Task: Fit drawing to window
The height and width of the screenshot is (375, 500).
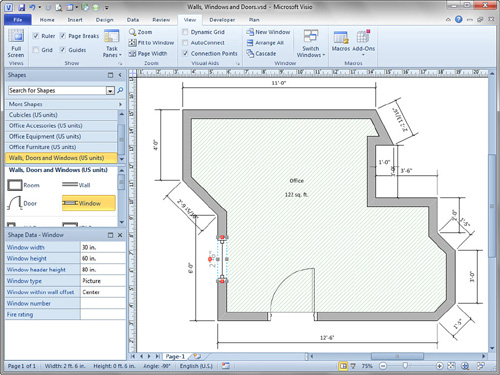Action: coord(151,43)
